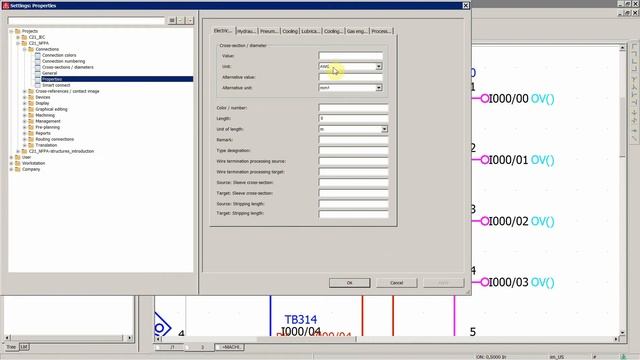Close the Settings: Properties dialog
This screenshot has height=360, width=640.
[x=466, y=5]
